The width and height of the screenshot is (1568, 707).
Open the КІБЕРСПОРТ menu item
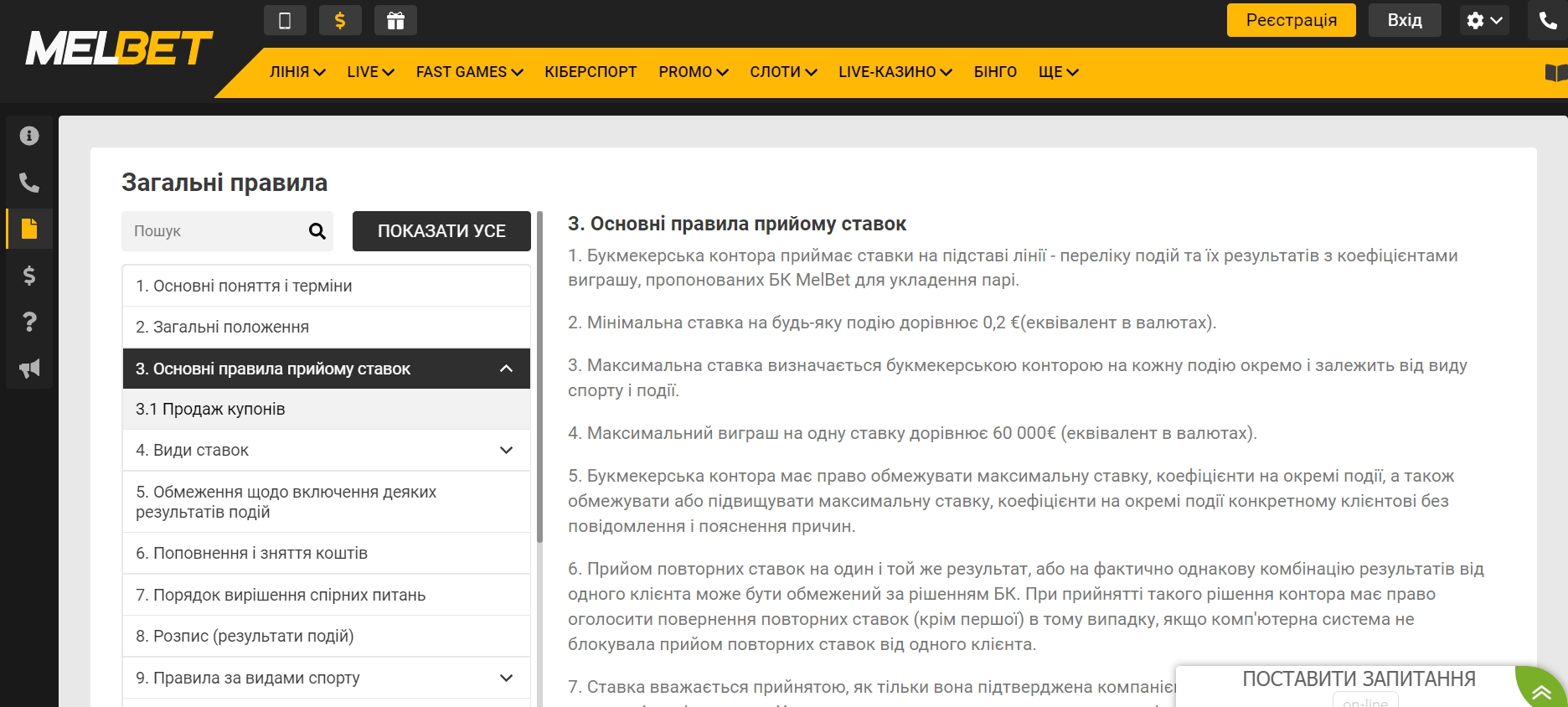click(591, 72)
